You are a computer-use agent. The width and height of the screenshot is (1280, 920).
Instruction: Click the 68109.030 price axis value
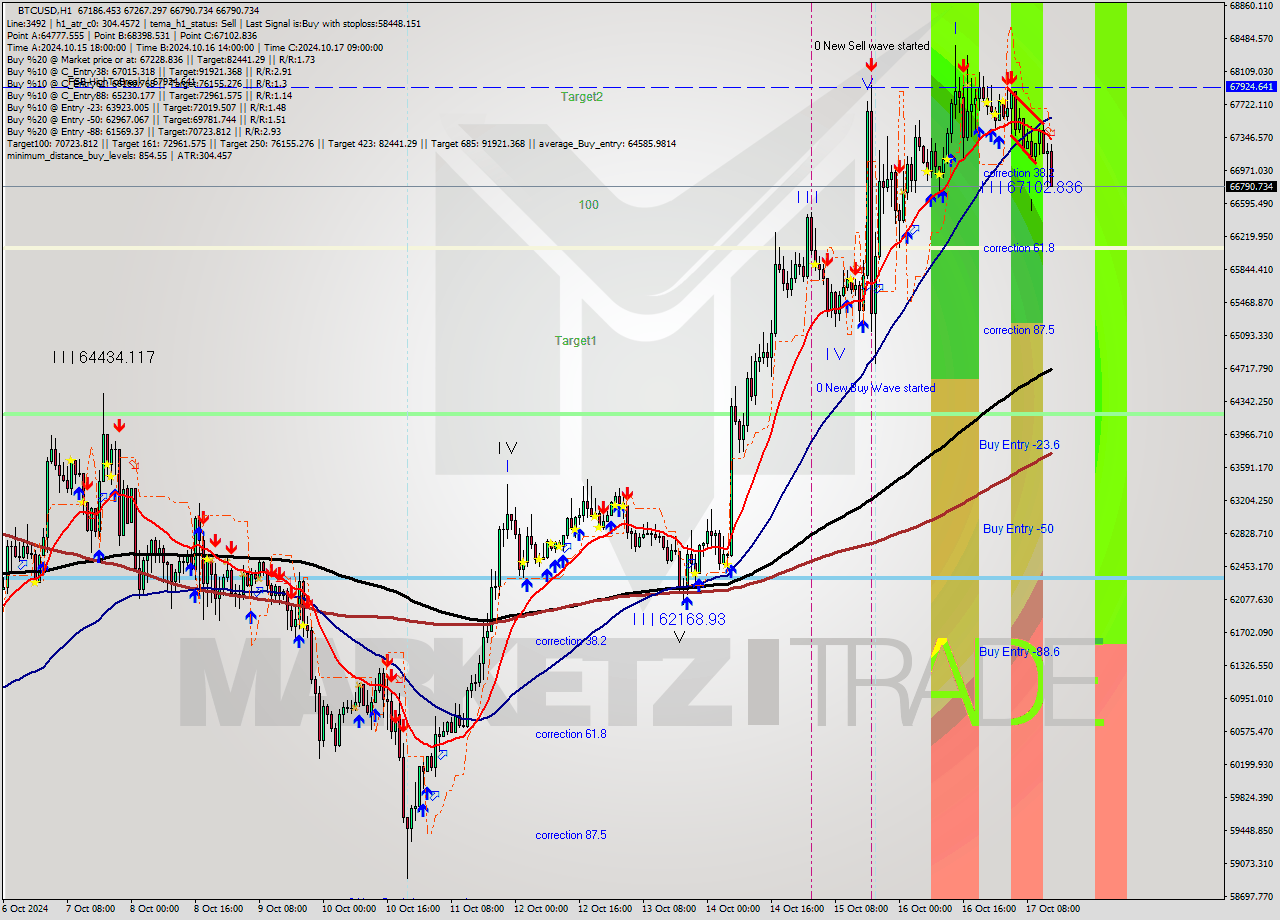click(1251, 72)
